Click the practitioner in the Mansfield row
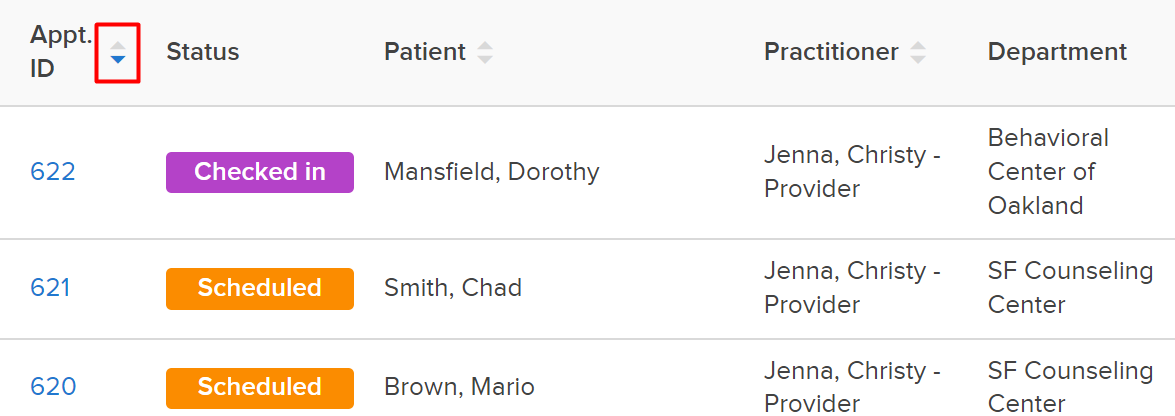 point(852,172)
